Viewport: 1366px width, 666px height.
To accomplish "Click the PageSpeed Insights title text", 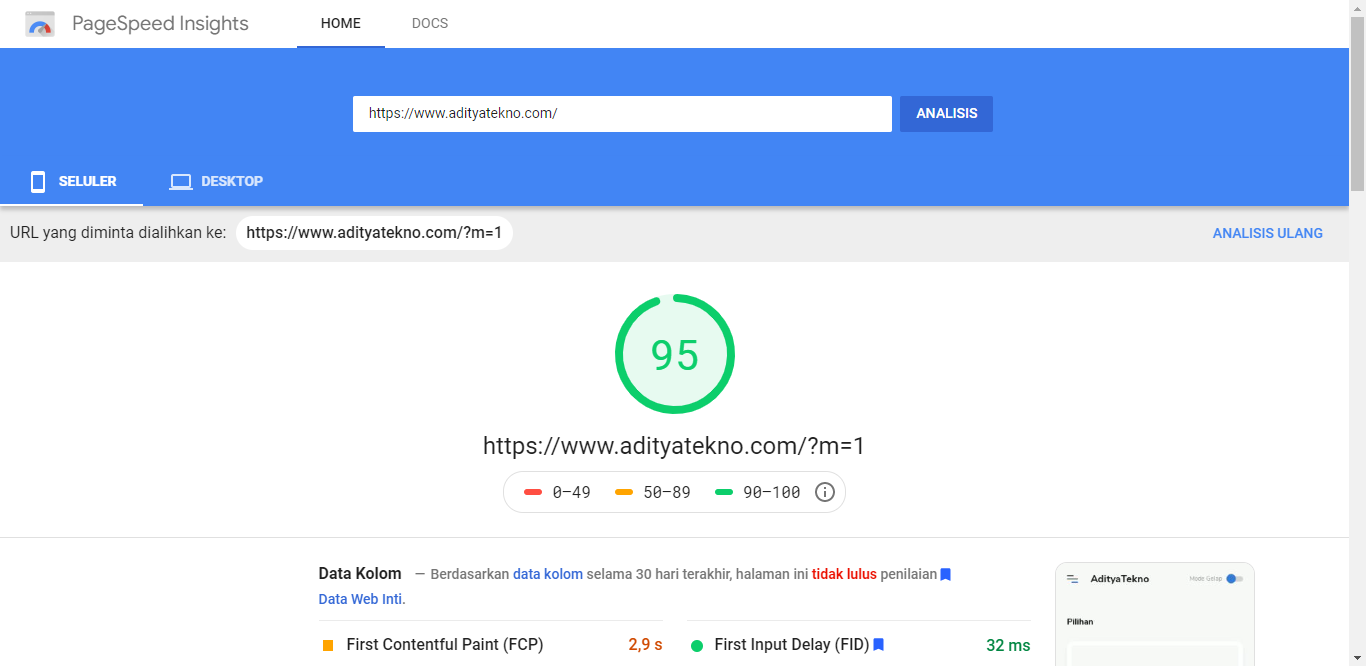I will (160, 24).
